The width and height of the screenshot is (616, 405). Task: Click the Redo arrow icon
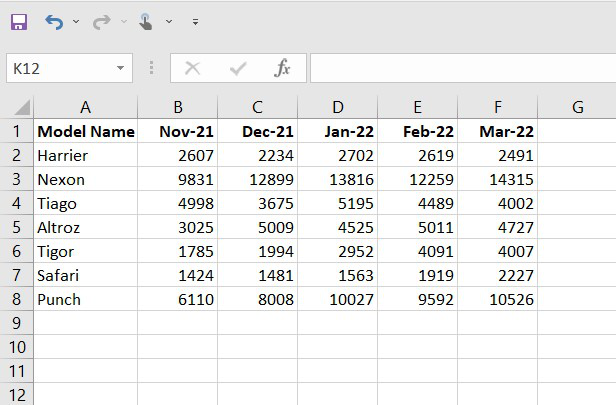tap(102, 22)
